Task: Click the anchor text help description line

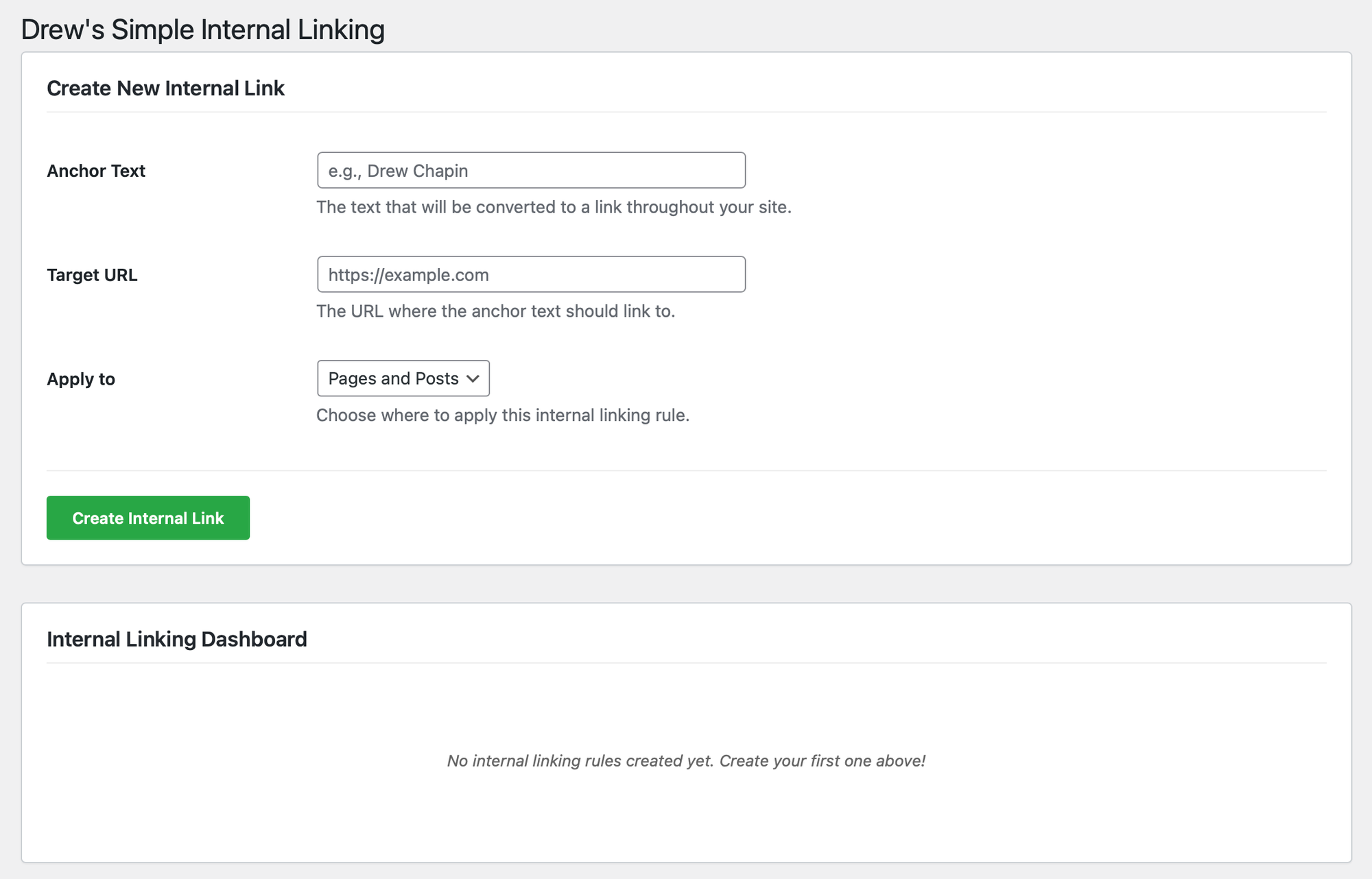Action: (x=554, y=207)
